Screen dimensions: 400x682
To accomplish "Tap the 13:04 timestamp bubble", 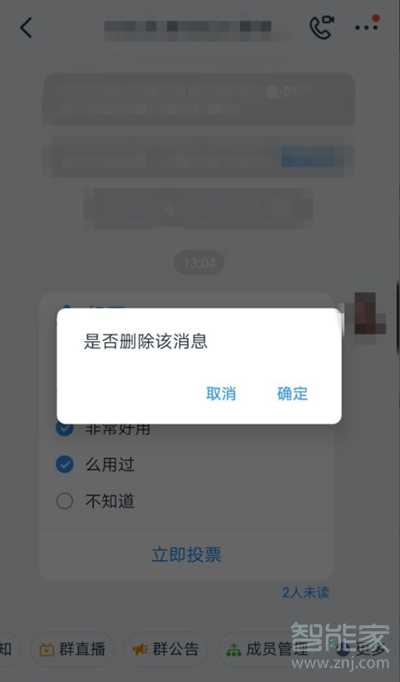I will click(x=199, y=263).
